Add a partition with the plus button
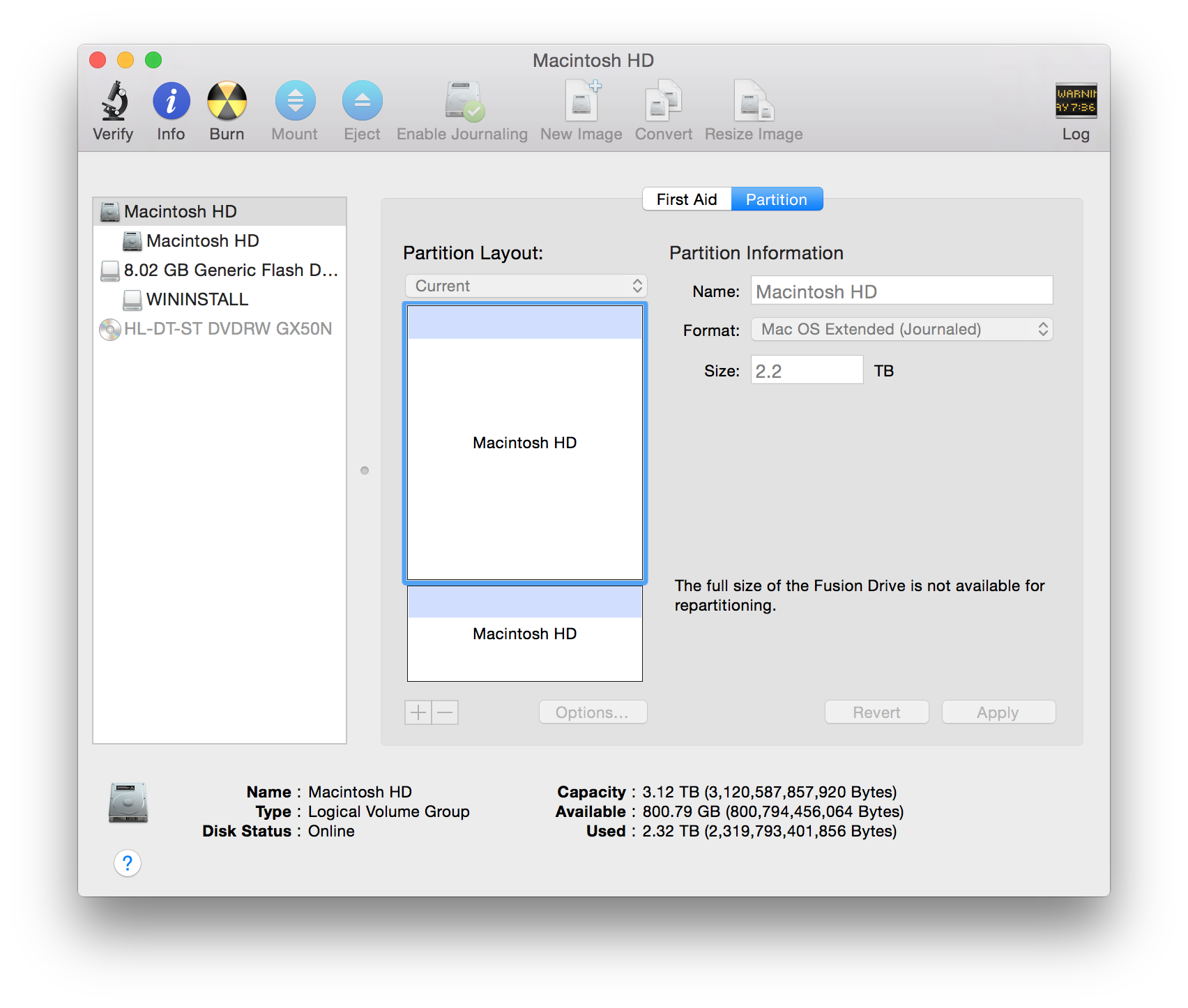 [418, 712]
